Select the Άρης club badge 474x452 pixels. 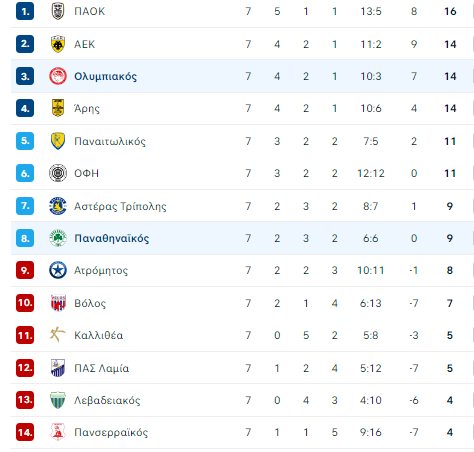point(58,108)
